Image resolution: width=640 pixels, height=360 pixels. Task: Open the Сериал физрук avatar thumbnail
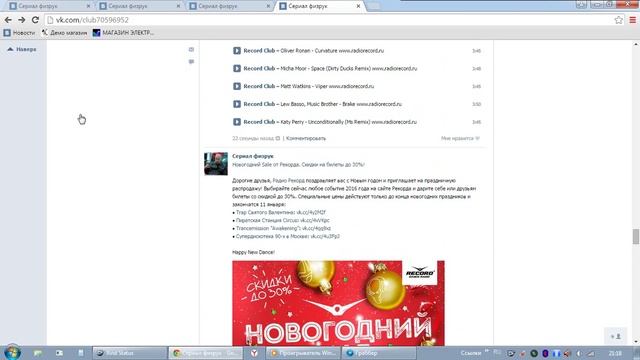(216, 164)
